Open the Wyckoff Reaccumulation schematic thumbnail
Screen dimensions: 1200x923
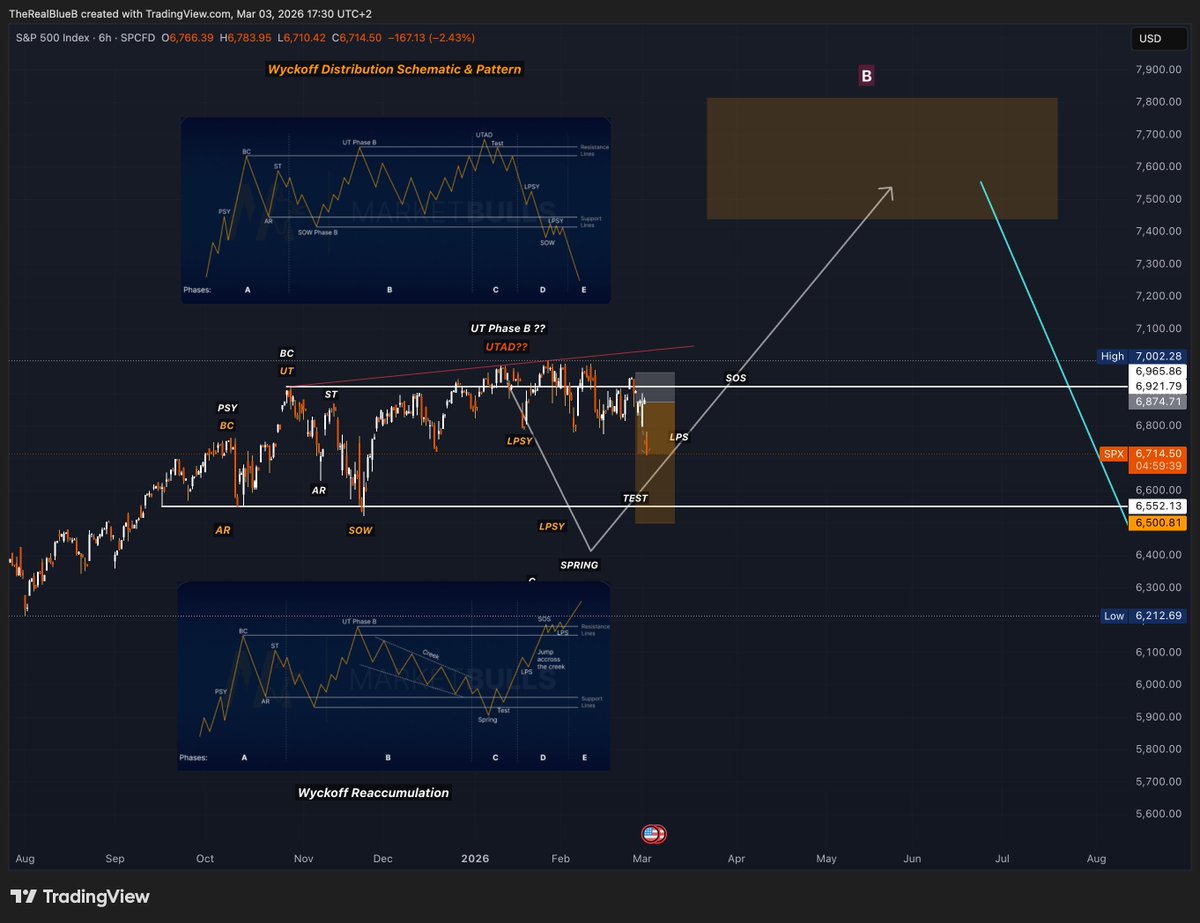tap(393, 677)
